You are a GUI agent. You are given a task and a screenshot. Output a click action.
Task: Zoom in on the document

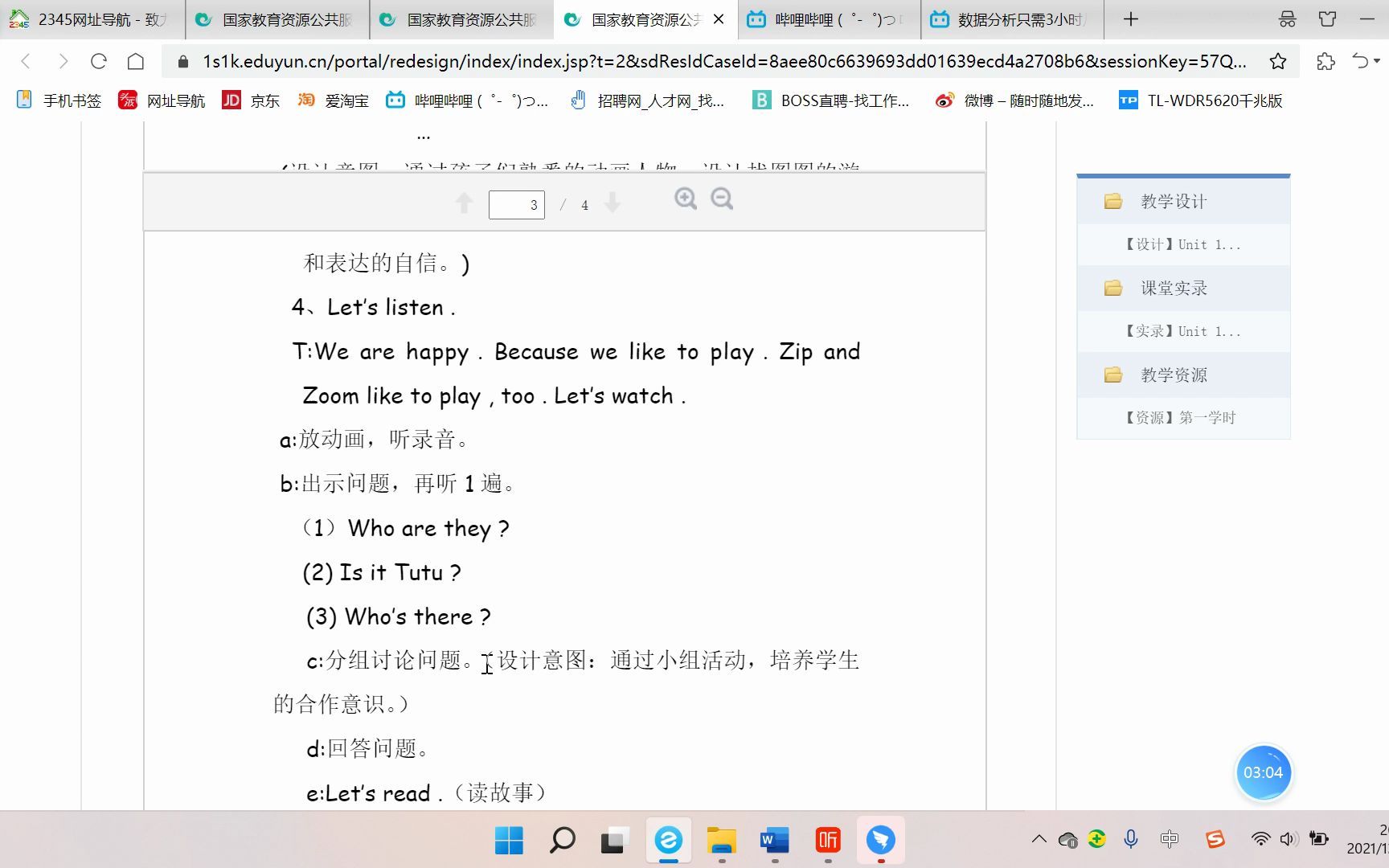pyautogui.click(x=686, y=199)
